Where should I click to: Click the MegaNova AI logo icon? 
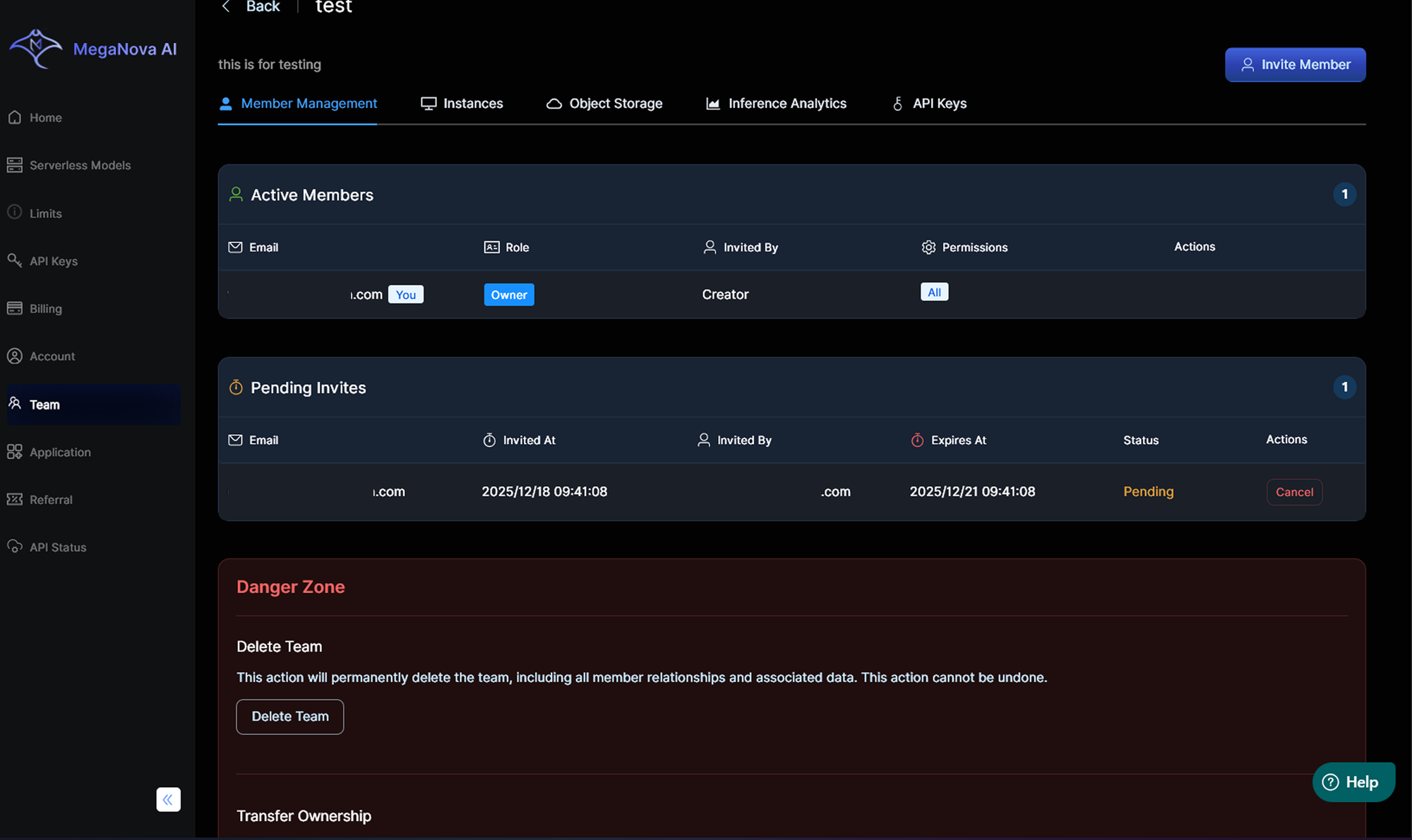[x=35, y=48]
